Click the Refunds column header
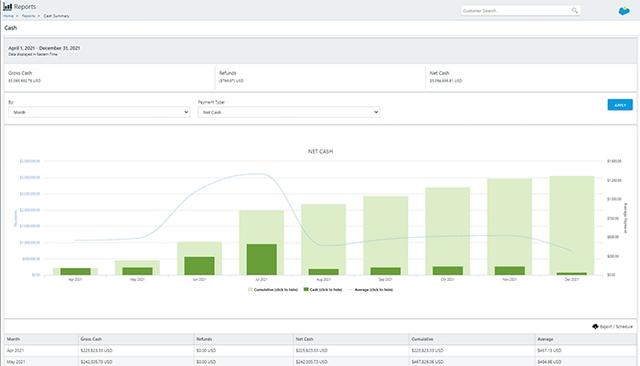The image size is (640, 366). point(244,339)
